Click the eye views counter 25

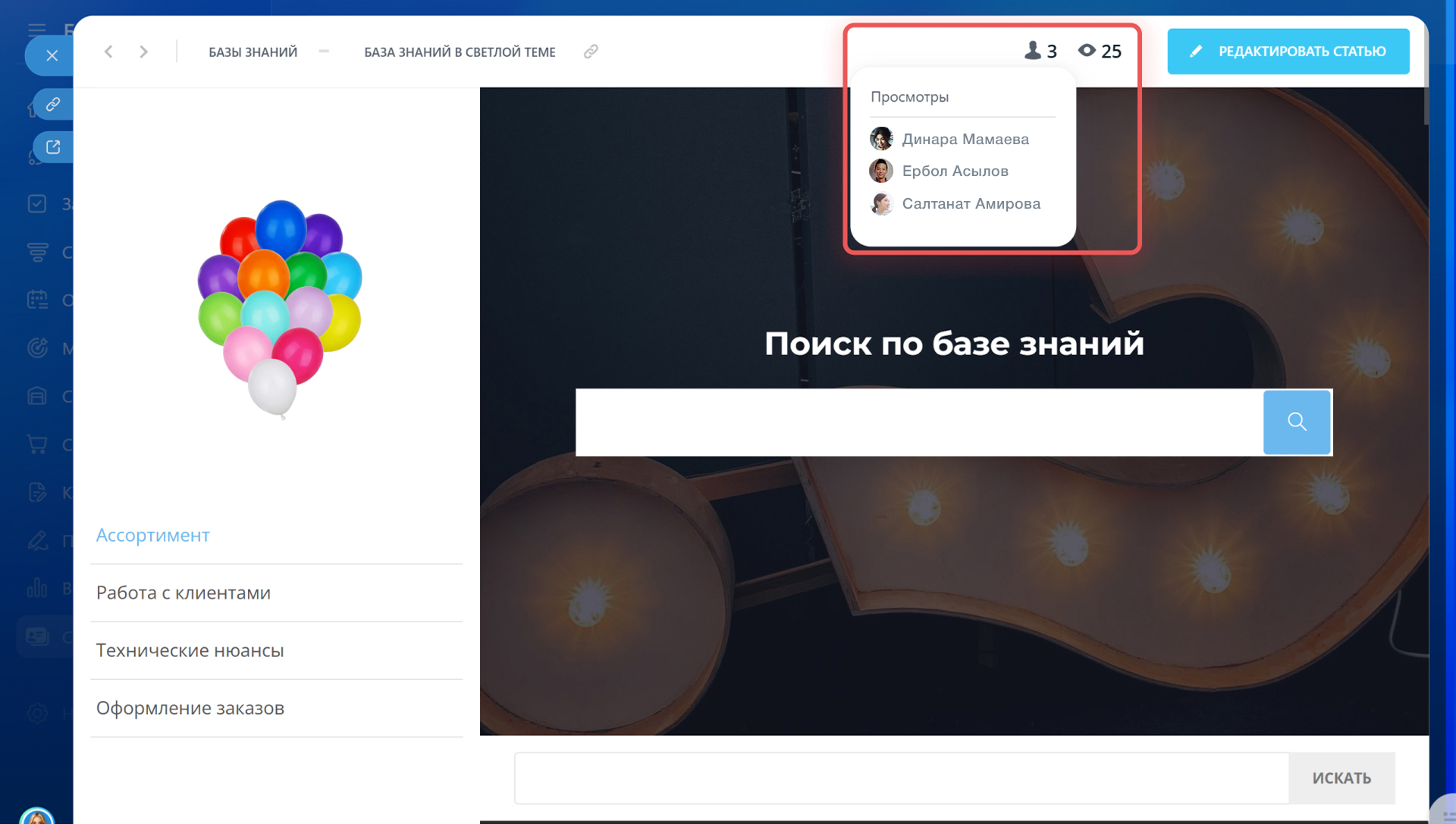click(1100, 51)
